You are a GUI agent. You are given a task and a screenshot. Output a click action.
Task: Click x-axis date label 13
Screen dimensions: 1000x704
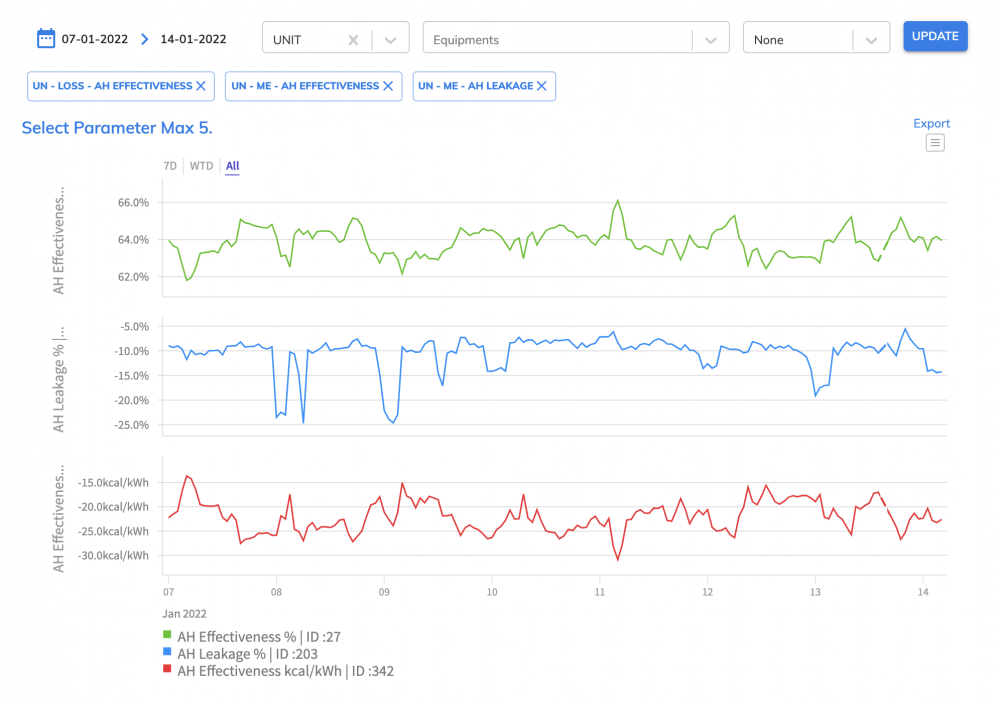815,592
